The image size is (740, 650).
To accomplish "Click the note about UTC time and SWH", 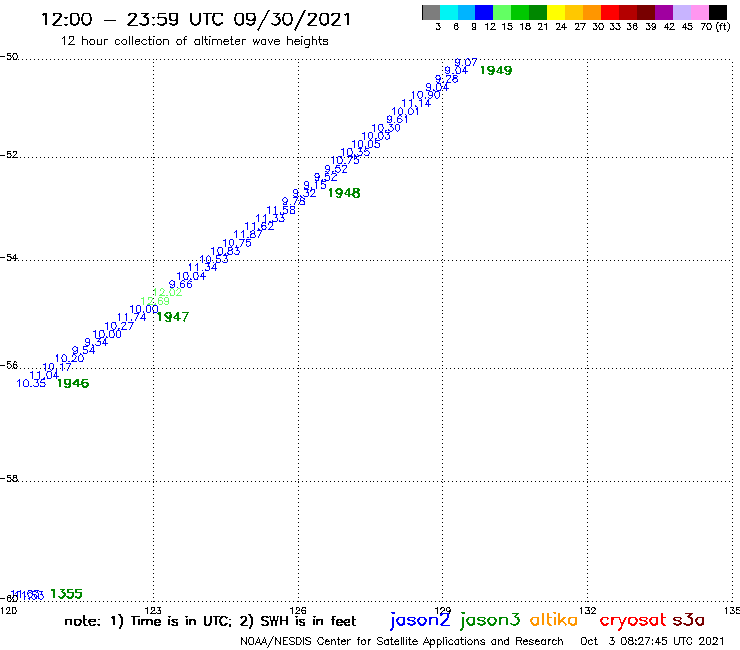I will 210,621.
